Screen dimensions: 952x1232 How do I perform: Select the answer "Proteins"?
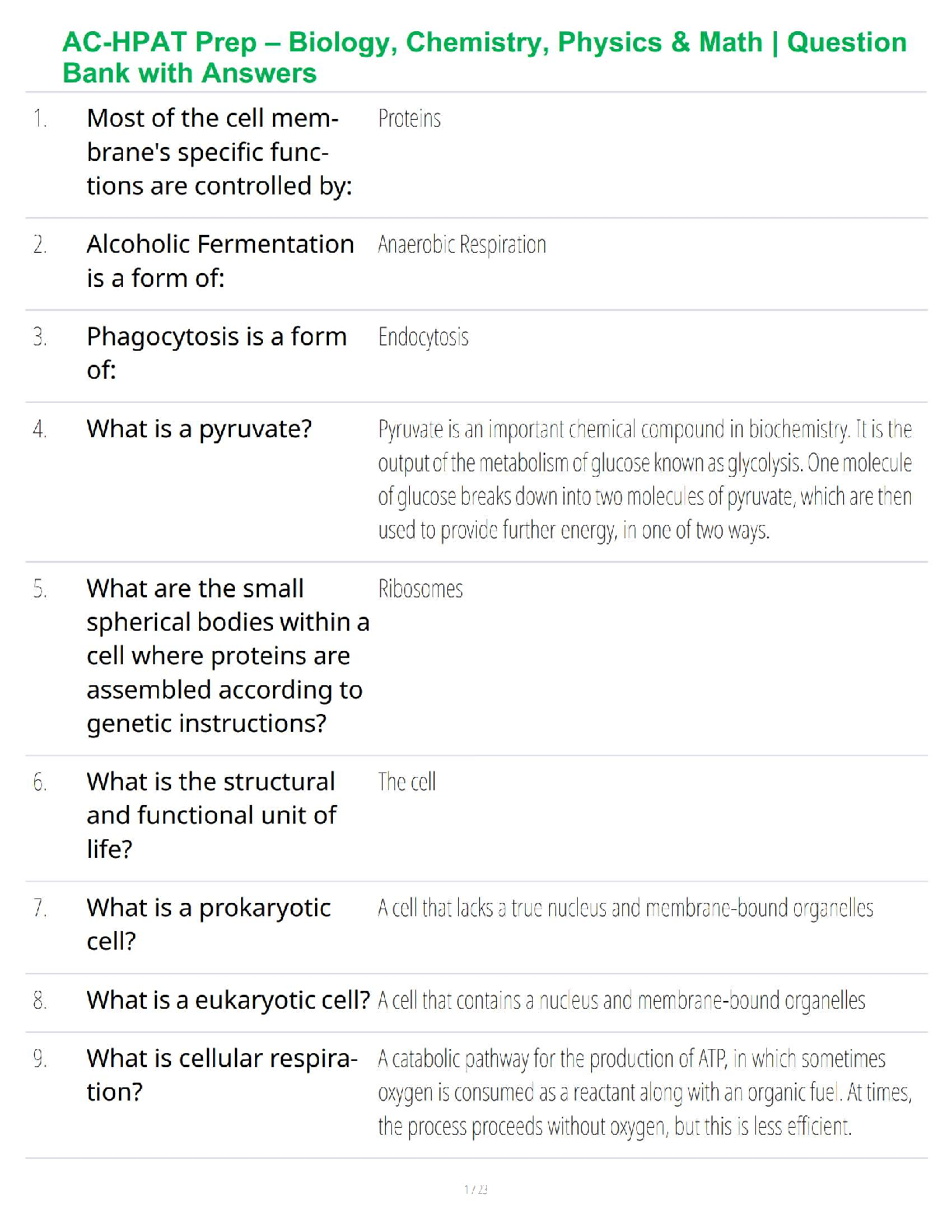coord(409,118)
